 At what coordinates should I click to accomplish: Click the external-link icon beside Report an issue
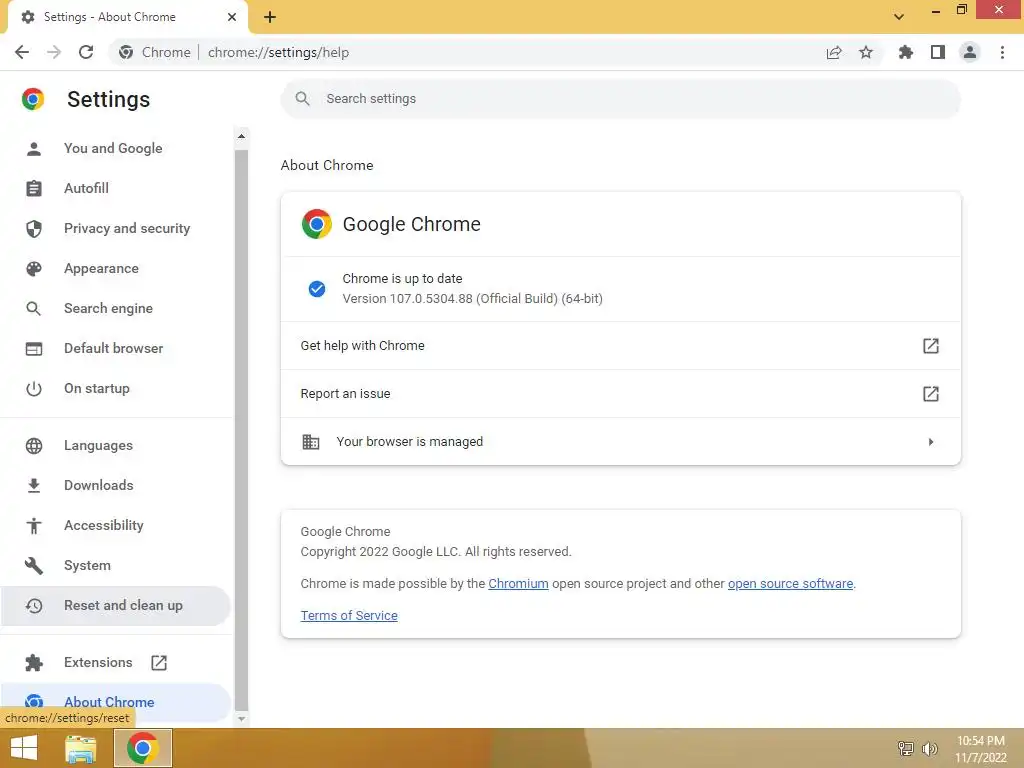tap(931, 394)
